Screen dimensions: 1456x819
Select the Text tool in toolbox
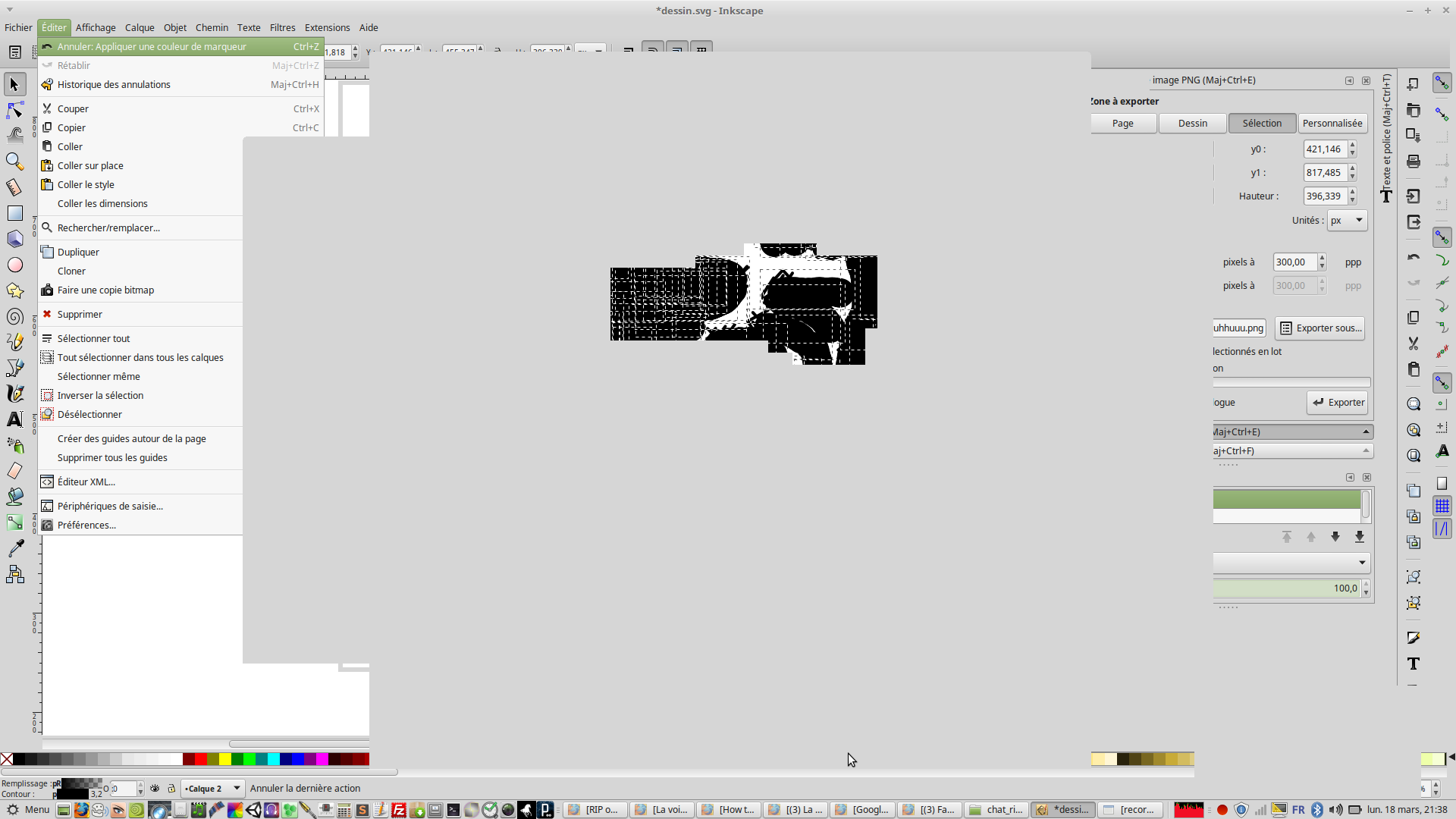[14, 419]
